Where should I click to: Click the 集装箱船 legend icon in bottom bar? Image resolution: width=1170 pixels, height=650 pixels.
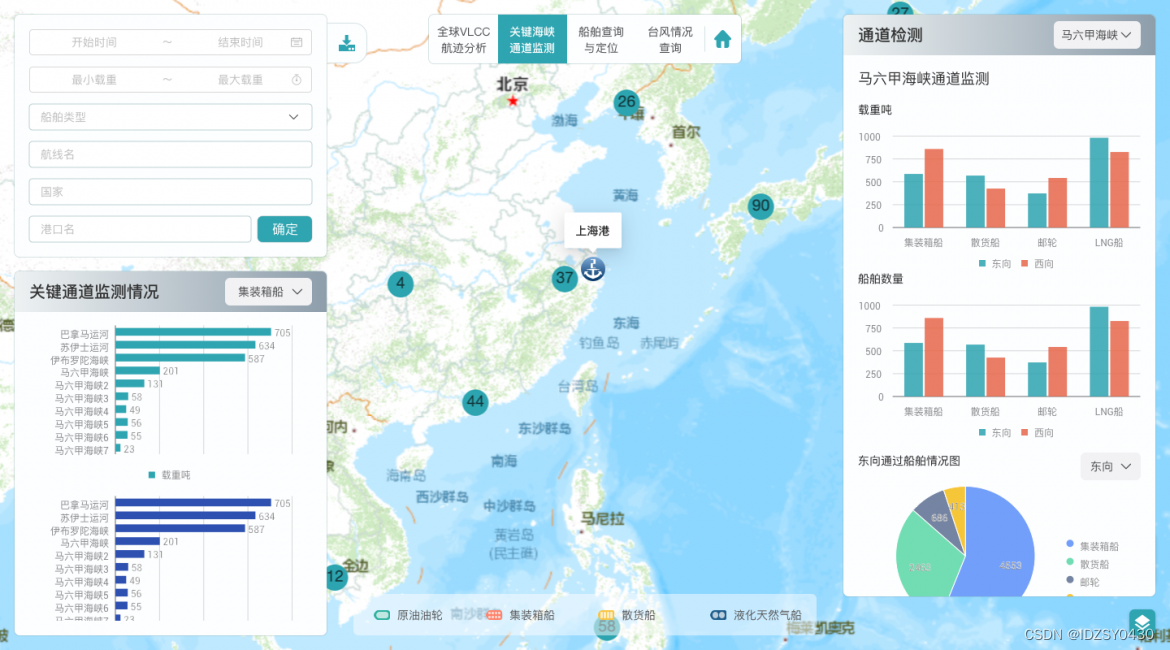click(x=494, y=616)
